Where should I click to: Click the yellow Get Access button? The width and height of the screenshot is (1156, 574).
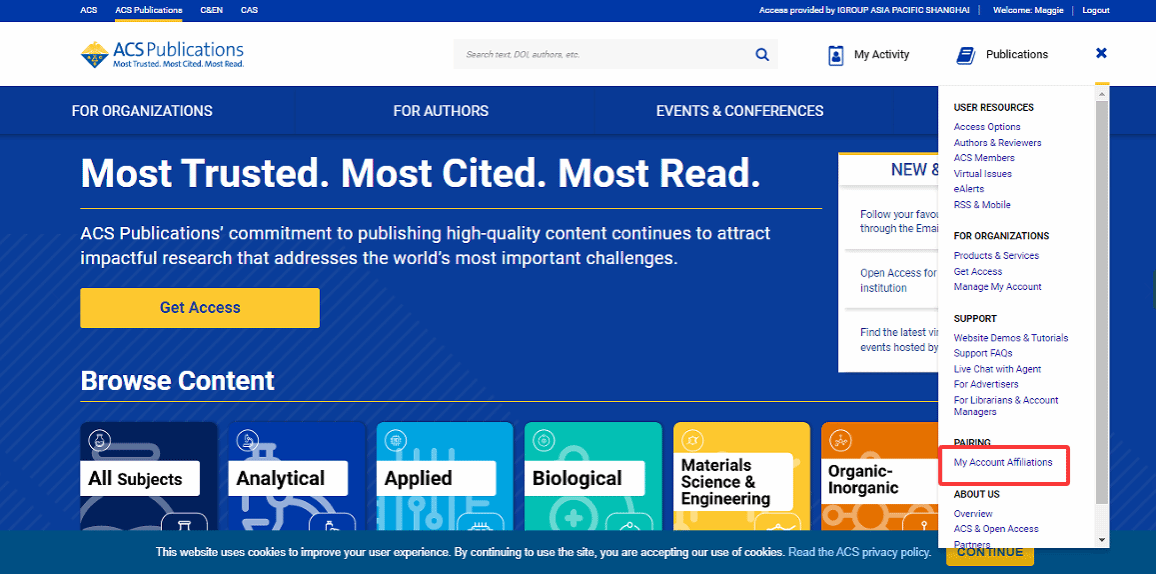pyautogui.click(x=200, y=308)
